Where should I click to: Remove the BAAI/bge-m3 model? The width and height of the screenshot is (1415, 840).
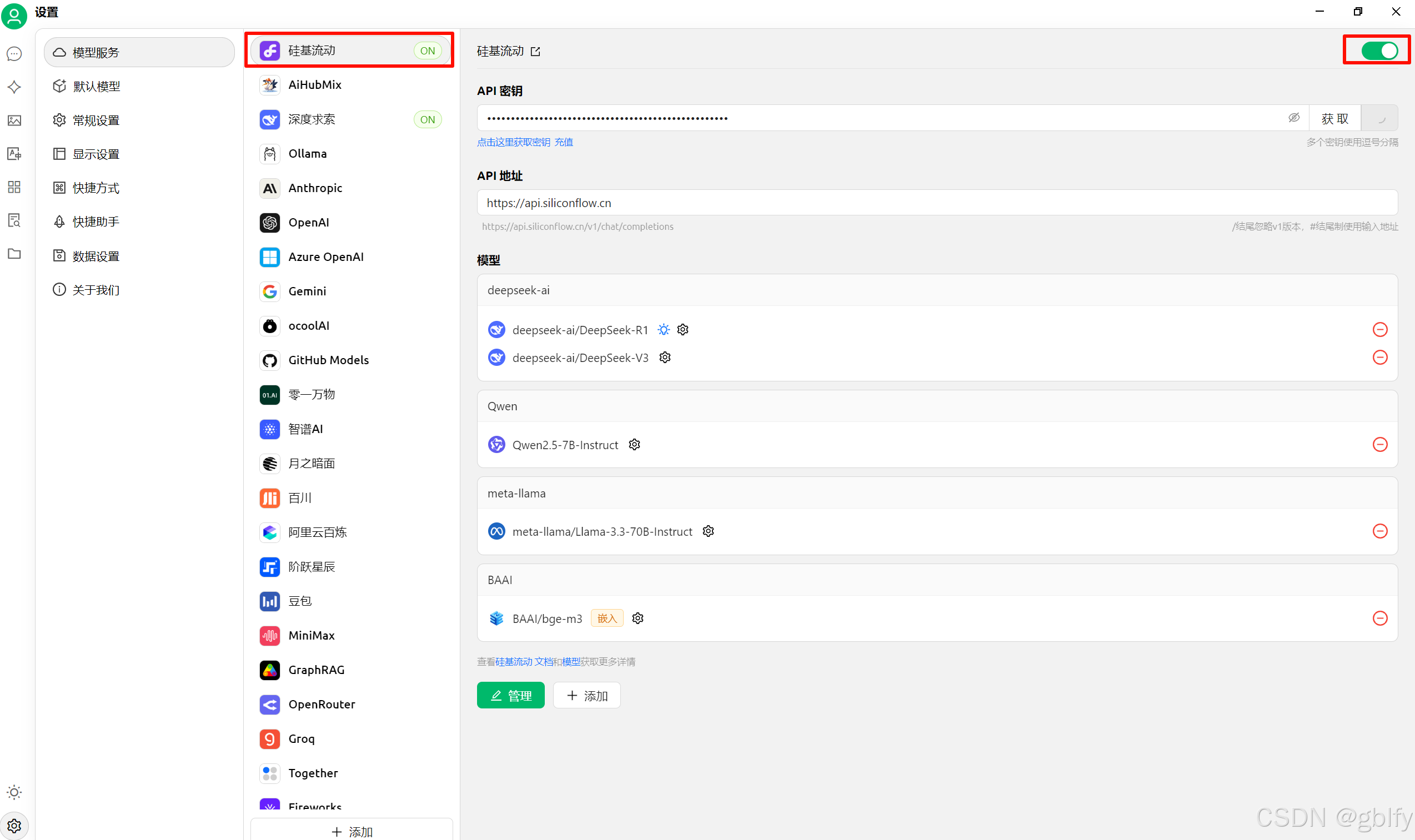point(1379,618)
